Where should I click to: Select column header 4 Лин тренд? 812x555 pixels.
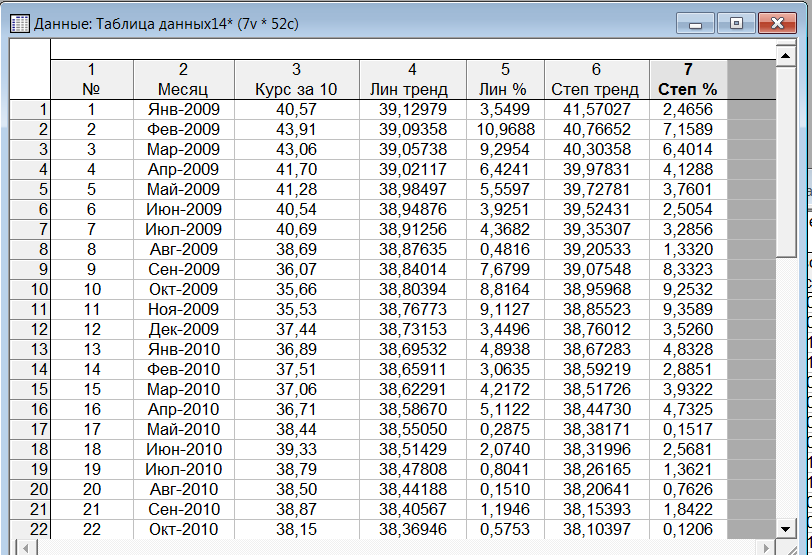pos(413,79)
